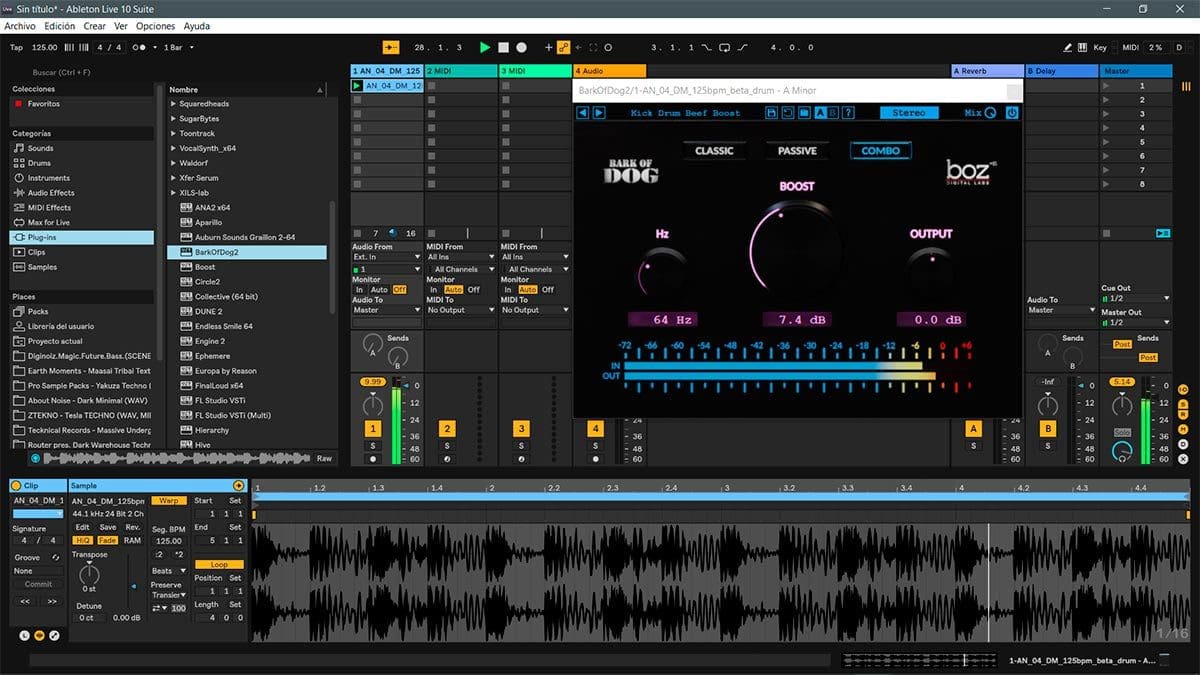Open the Ver menu
Image resolution: width=1200 pixels, height=675 pixels.
(121, 26)
